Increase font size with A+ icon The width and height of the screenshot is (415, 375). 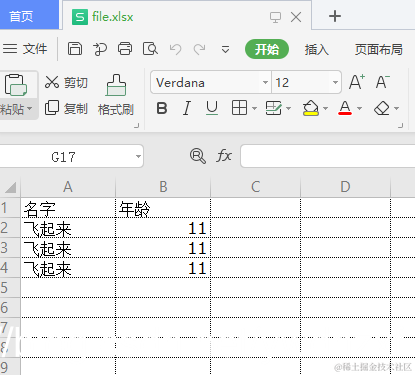357,82
